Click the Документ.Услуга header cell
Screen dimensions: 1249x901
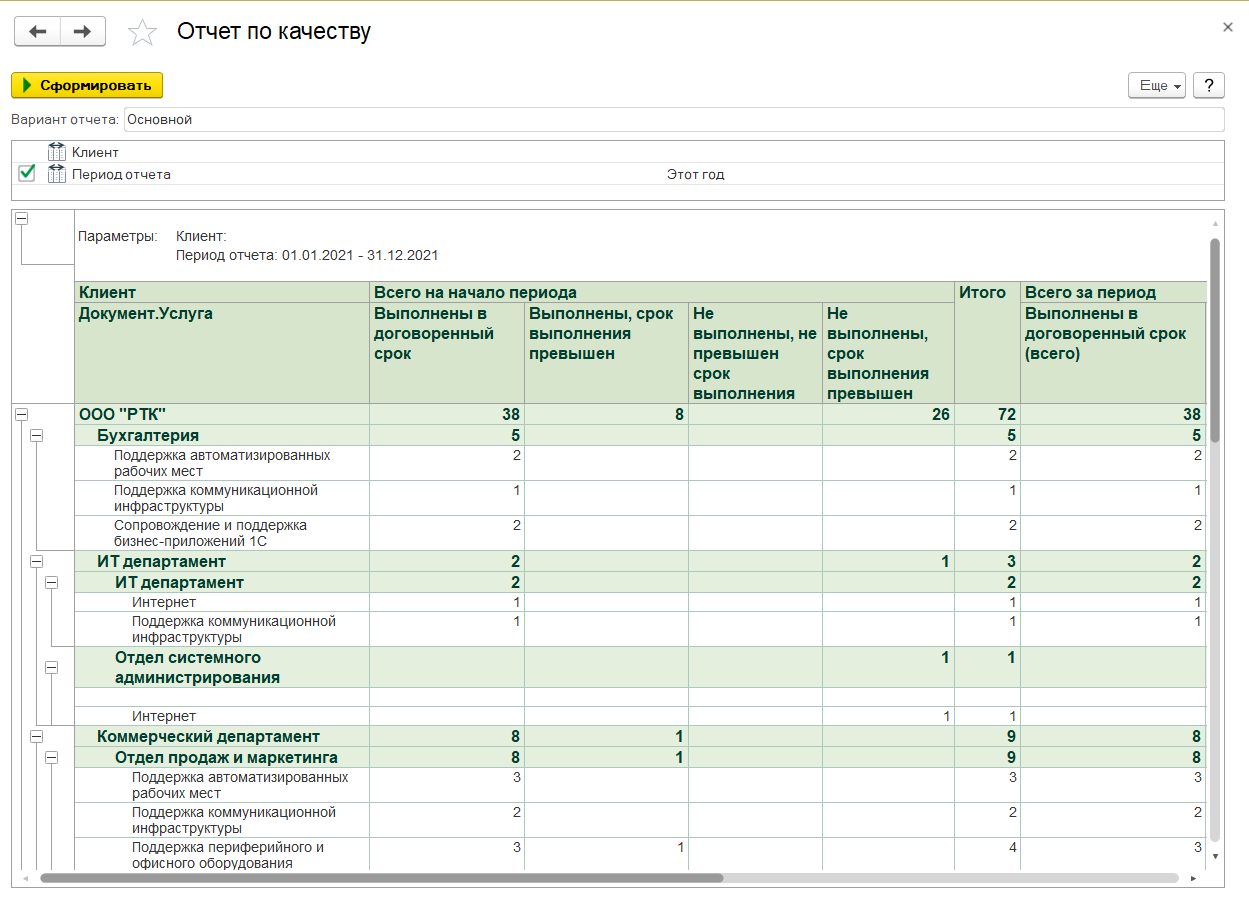[x=222, y=354]
